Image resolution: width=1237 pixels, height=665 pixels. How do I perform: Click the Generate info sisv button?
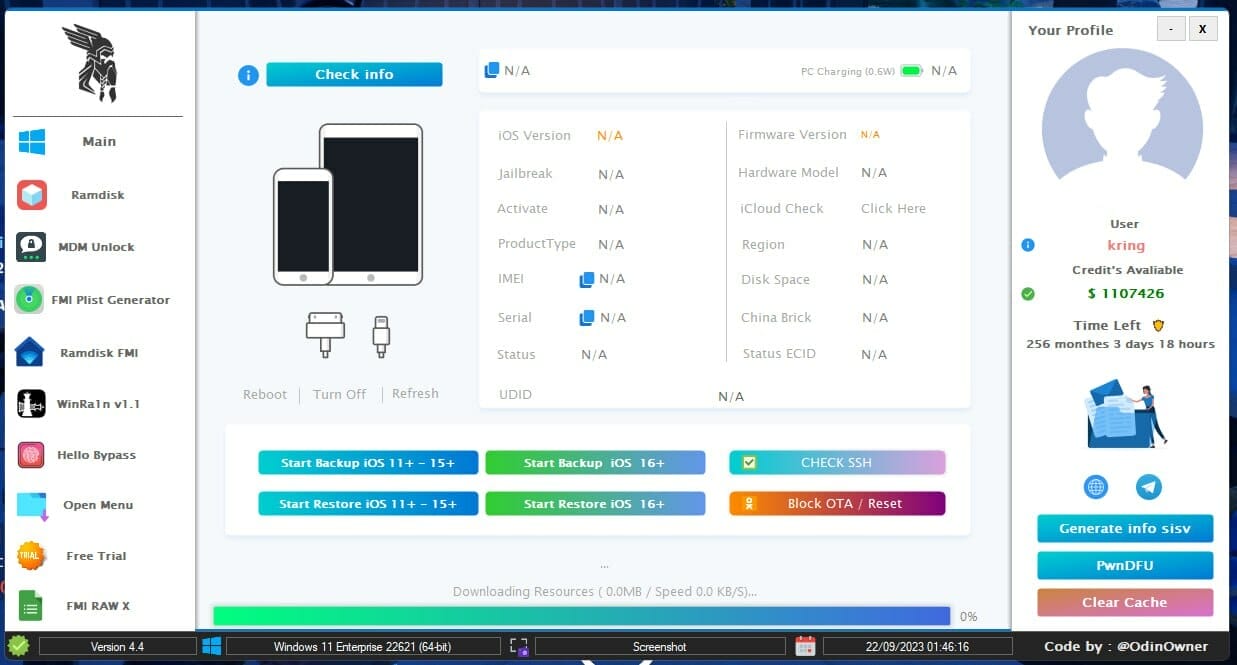coord(1125,528)
